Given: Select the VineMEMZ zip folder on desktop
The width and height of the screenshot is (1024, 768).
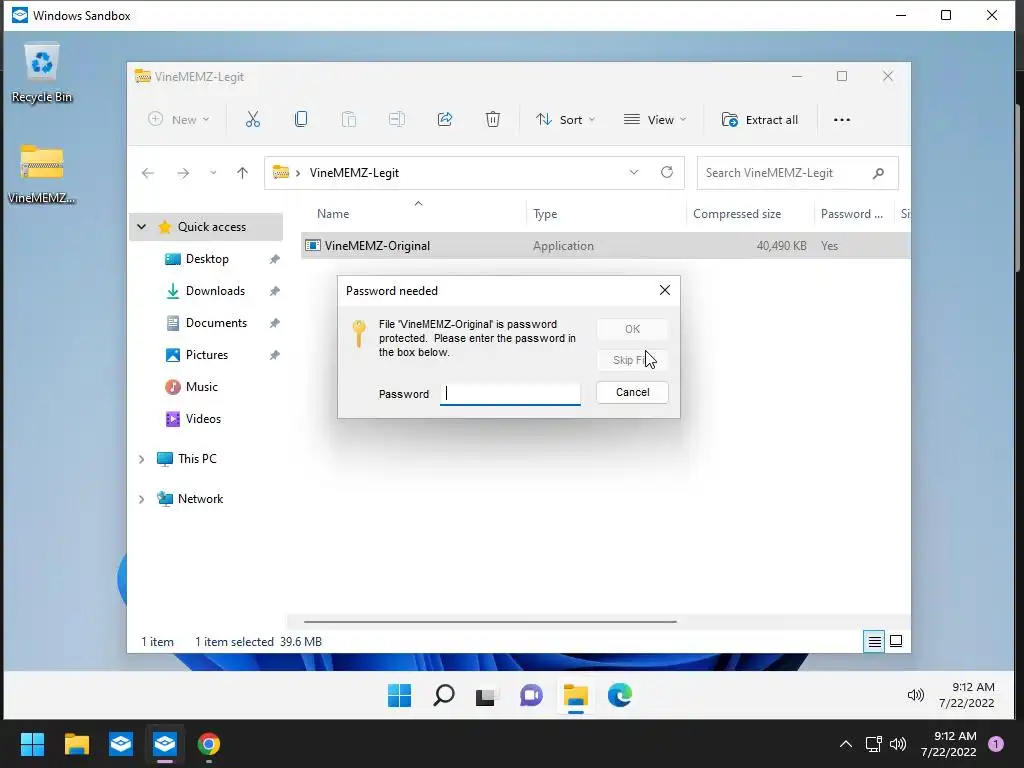Looking at the screenshot, I should pos(42,174).
